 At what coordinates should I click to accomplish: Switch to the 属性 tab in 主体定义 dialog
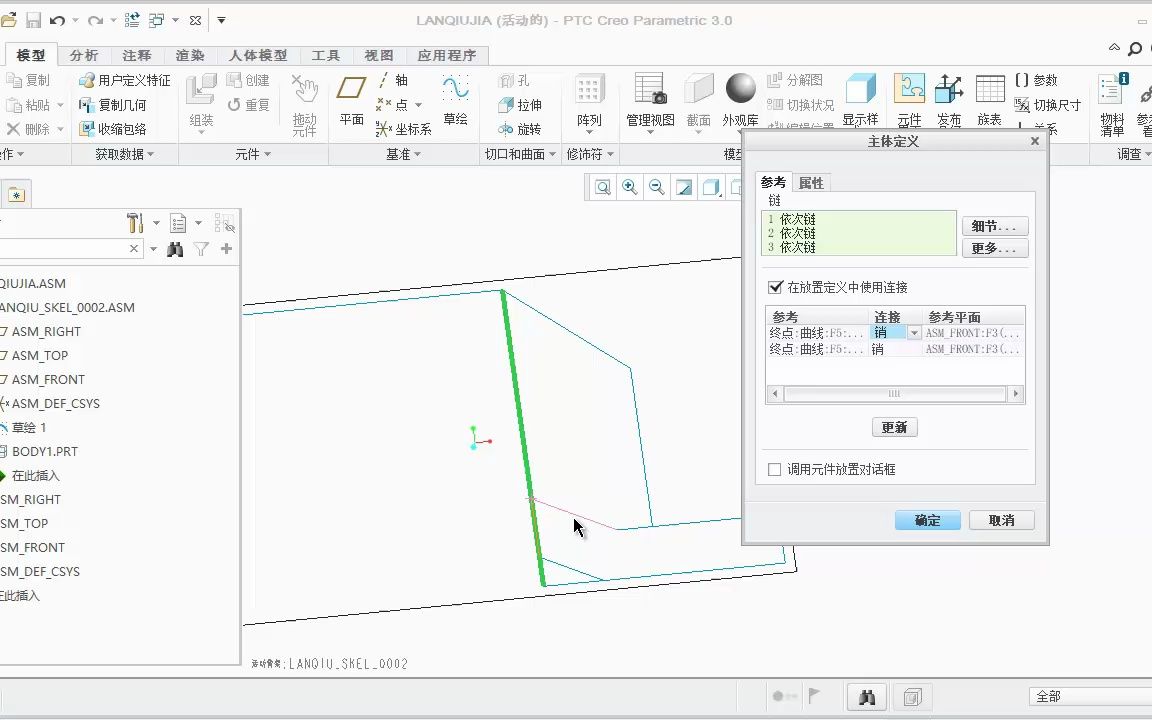[811, 182]
